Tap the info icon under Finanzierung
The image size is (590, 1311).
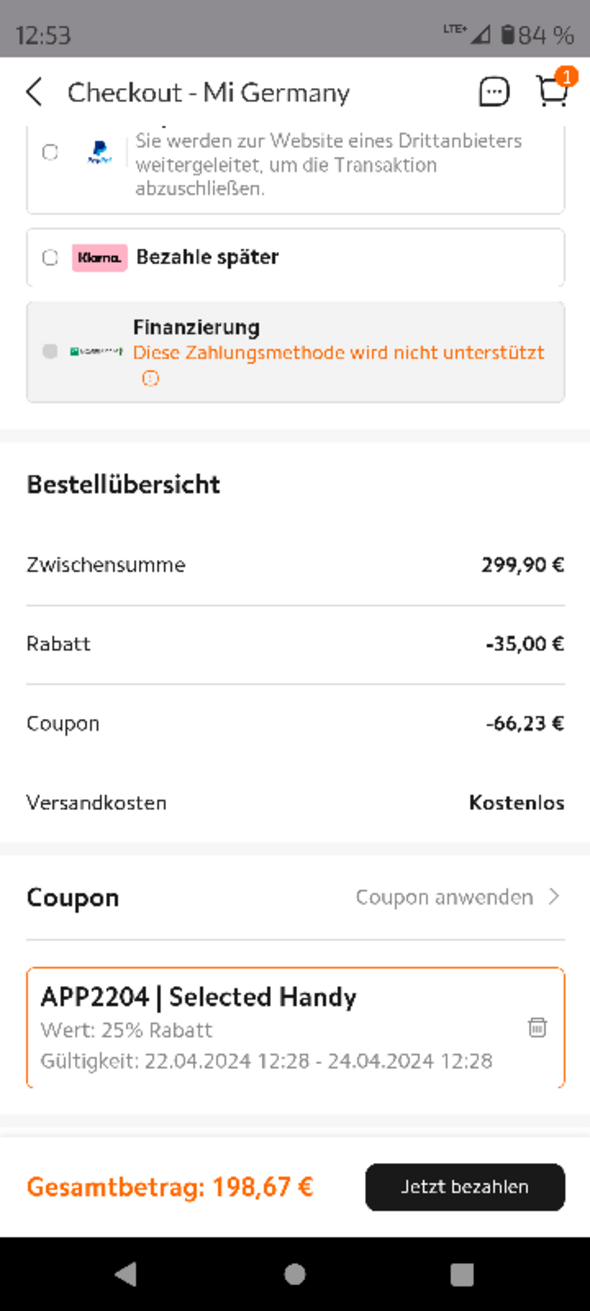pyautogui.click(x=150, y=378)
